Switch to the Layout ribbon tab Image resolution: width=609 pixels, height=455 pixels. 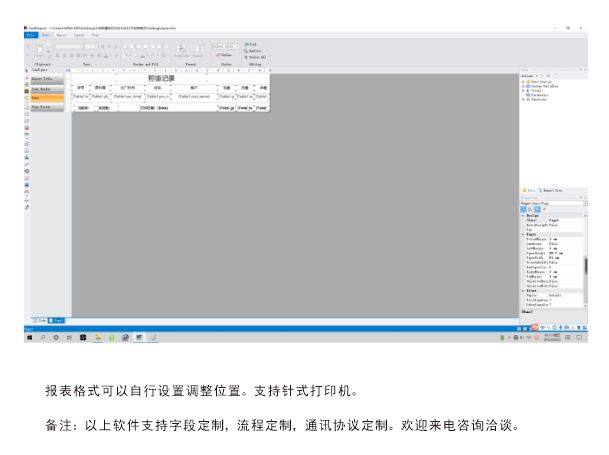coord(79,35)
